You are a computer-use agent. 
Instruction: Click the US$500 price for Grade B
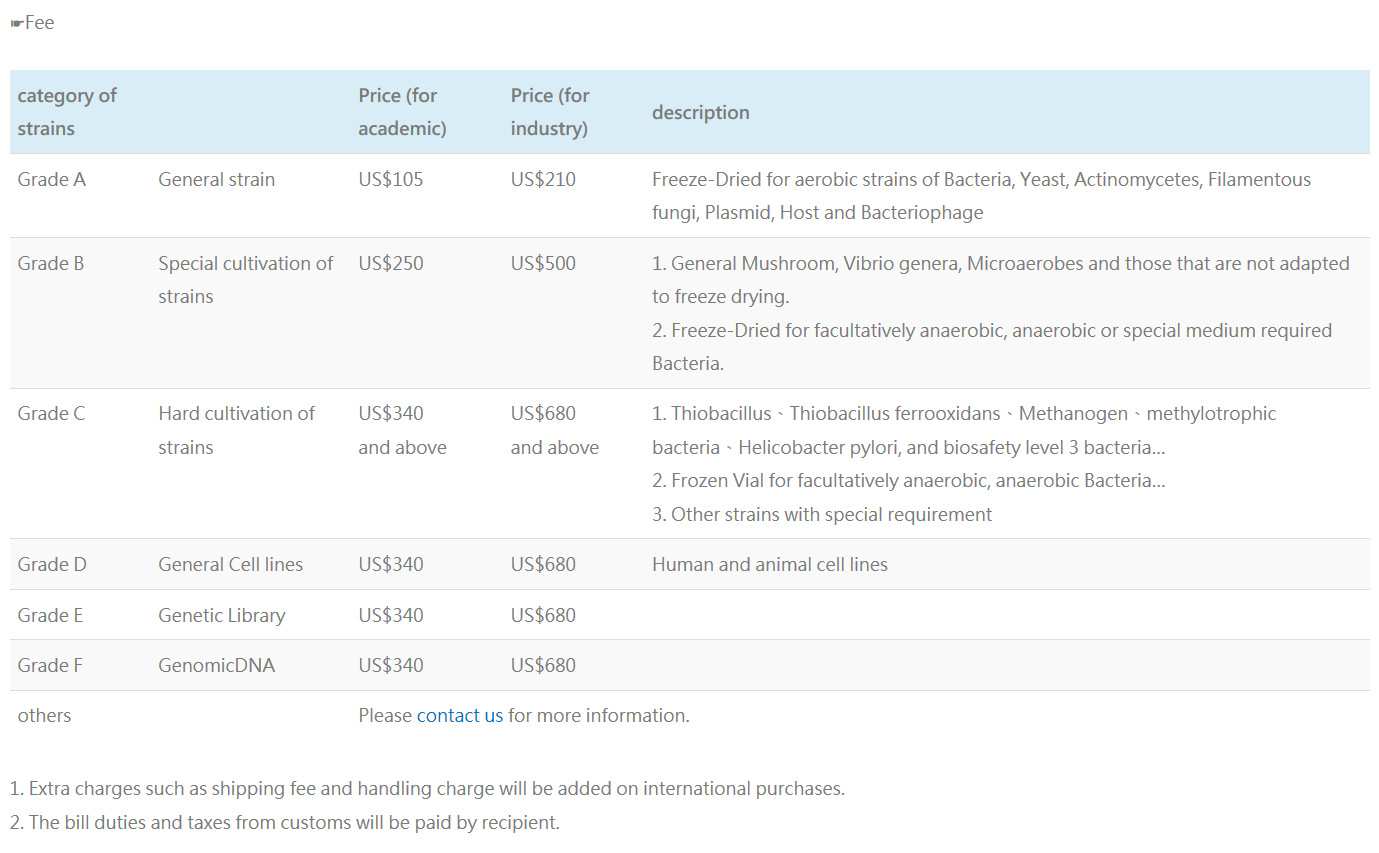click(543, 264)
